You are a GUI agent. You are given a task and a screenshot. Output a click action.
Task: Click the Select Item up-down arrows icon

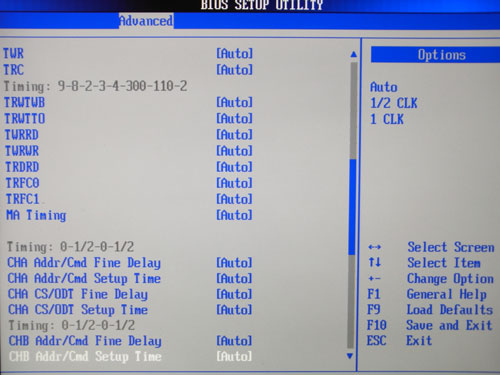[375, 262]
